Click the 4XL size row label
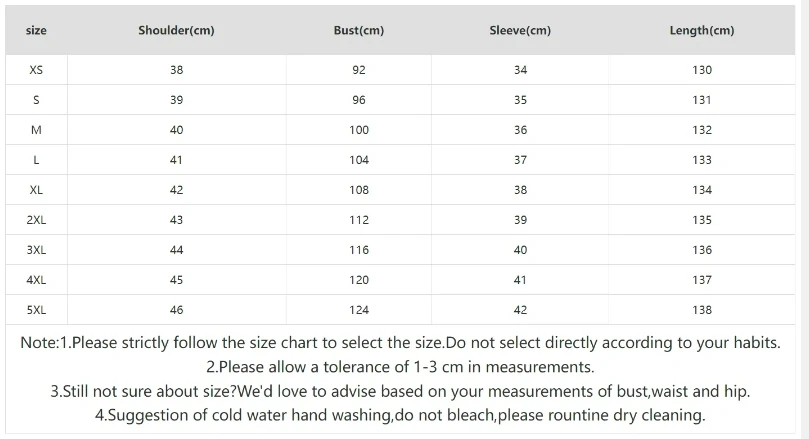 (x=36, y=280)
